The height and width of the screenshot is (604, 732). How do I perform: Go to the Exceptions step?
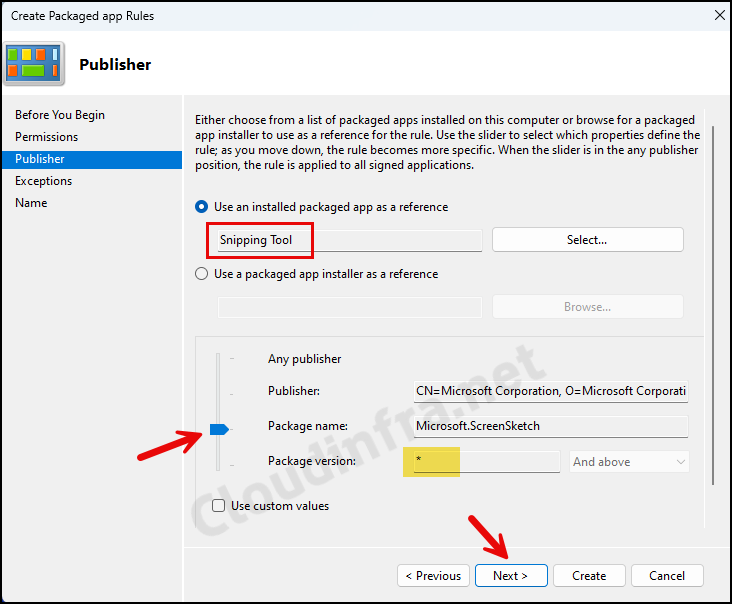pos(43,181)
